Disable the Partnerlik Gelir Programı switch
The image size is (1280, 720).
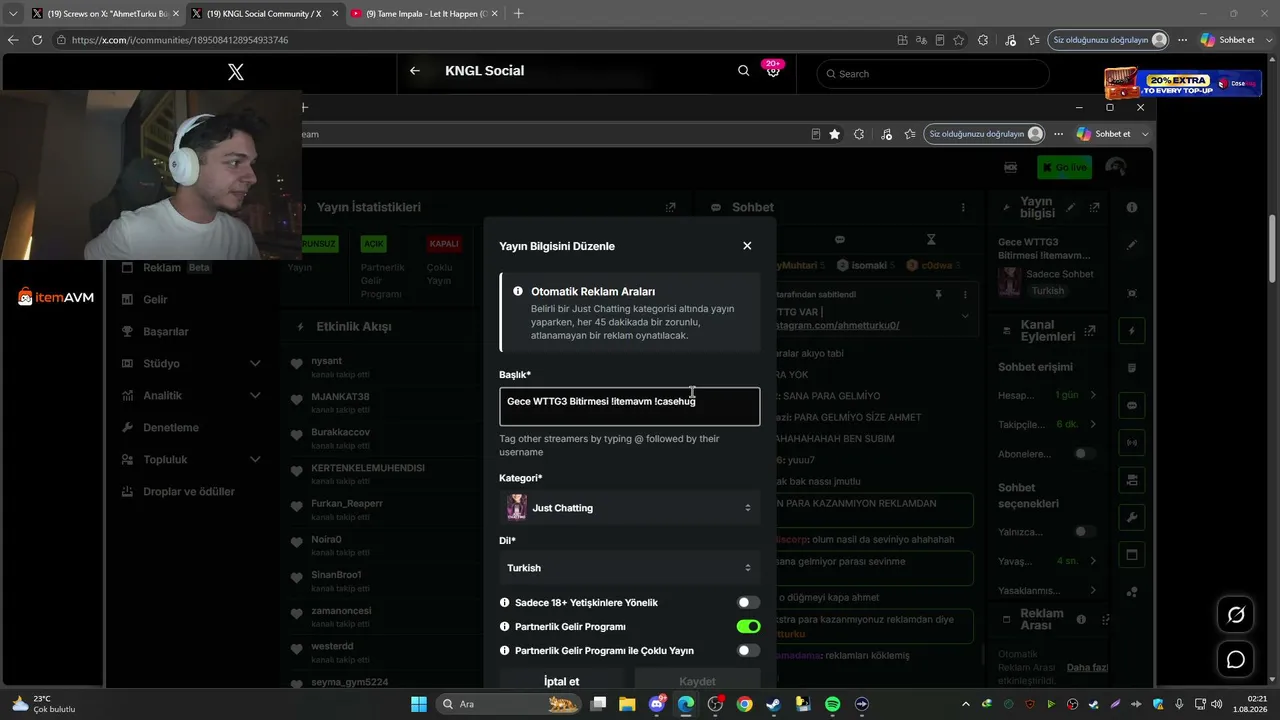[x=748, y=626]
